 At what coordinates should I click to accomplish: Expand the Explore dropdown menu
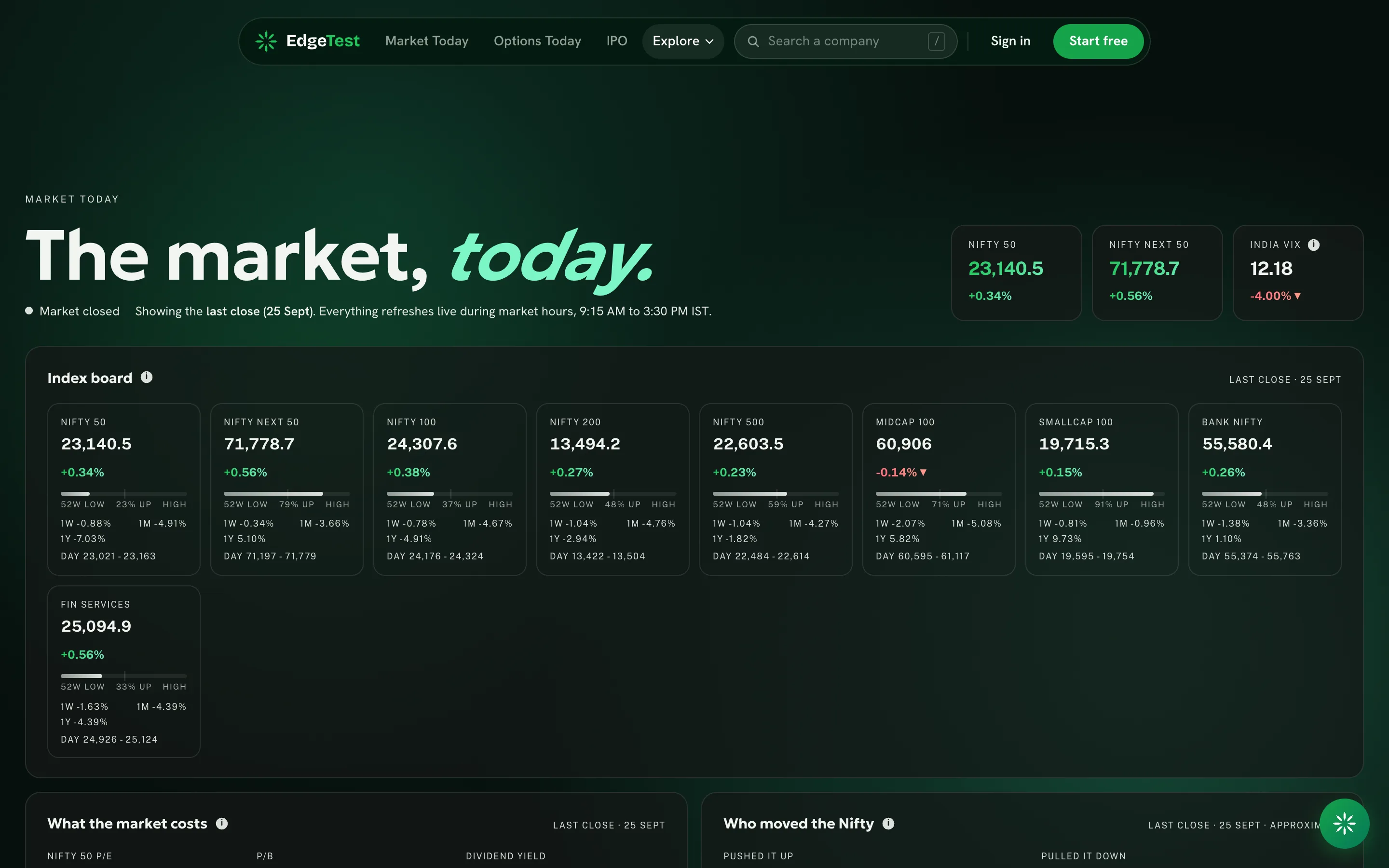682,41
